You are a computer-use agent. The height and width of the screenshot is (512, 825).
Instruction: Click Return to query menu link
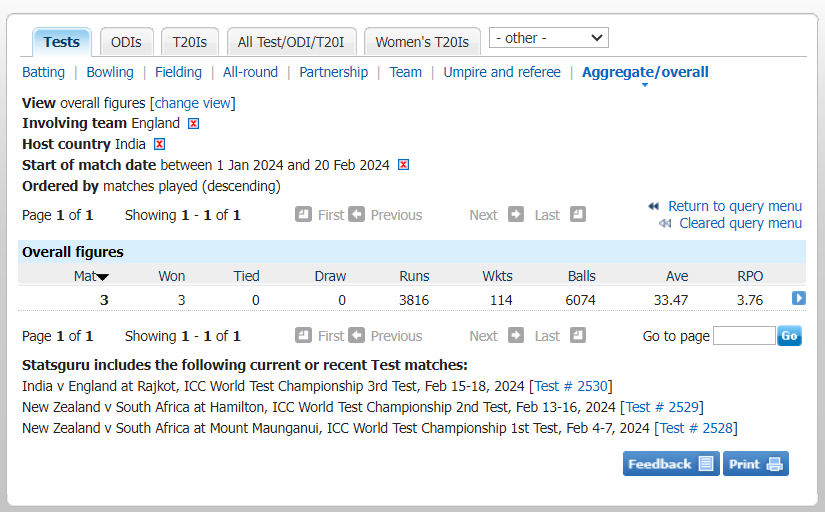735,206
